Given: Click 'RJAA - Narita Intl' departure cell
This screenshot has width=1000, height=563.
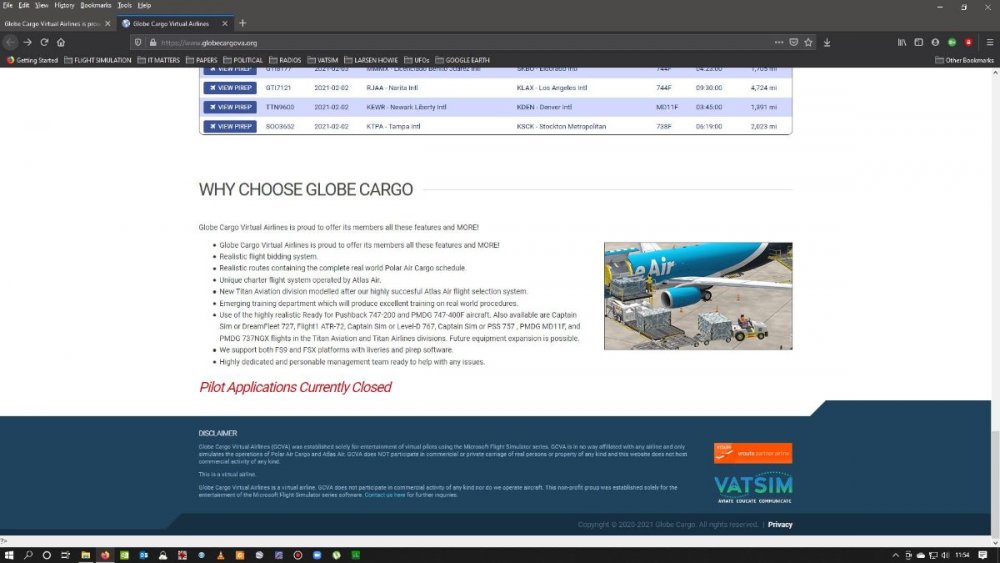Looking at the screenshot, I should tap(392, 88).
